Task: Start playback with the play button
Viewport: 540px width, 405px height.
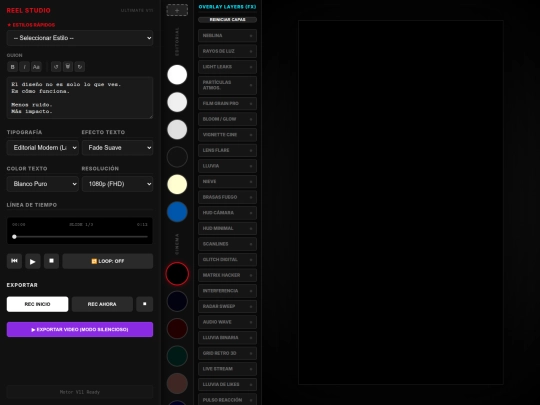Action: (33, 261)
